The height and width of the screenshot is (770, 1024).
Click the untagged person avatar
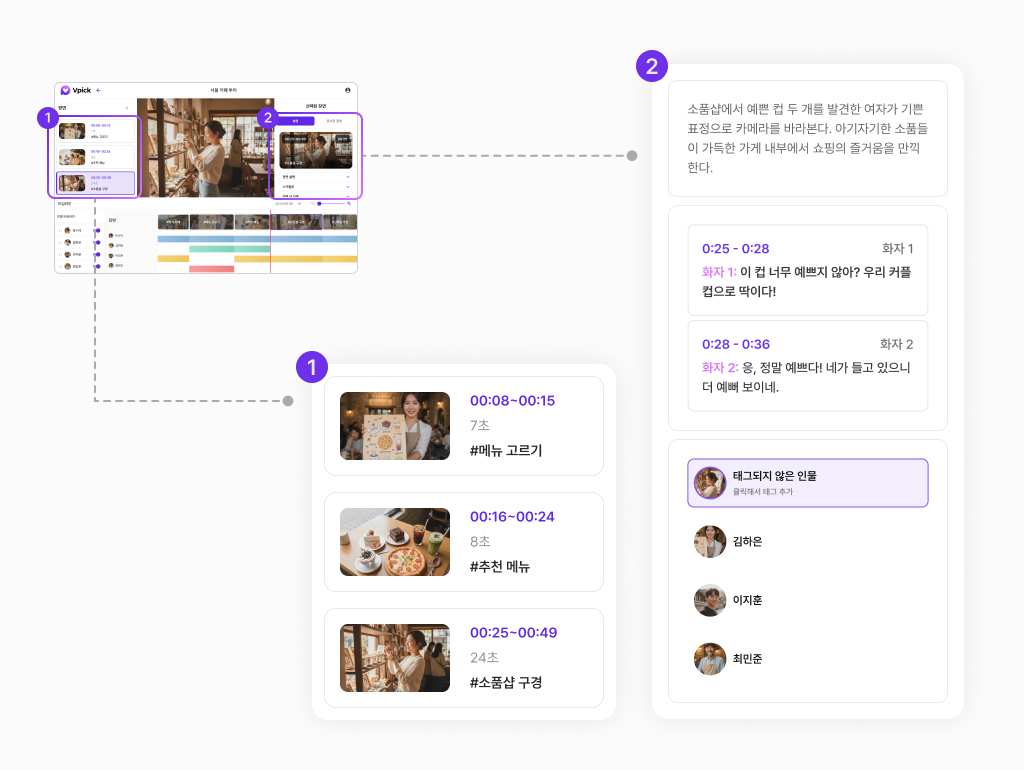pos(710,483)
